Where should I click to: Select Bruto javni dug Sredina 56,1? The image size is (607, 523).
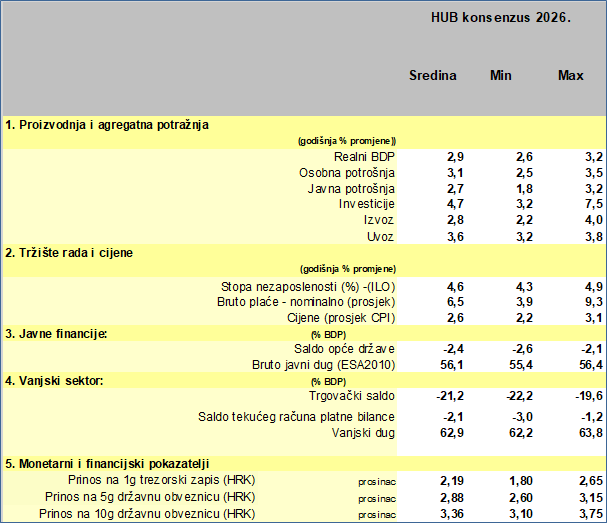click(x=452, y=365)
